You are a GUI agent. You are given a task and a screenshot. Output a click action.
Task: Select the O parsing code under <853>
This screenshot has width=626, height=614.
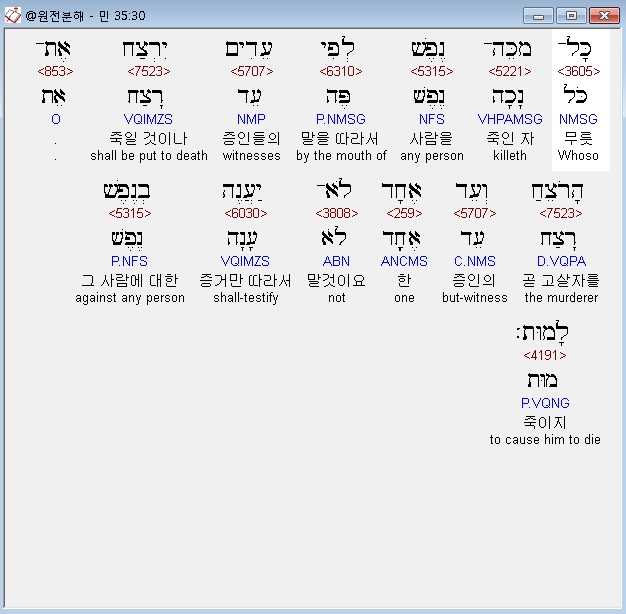[x=55, y=119]
